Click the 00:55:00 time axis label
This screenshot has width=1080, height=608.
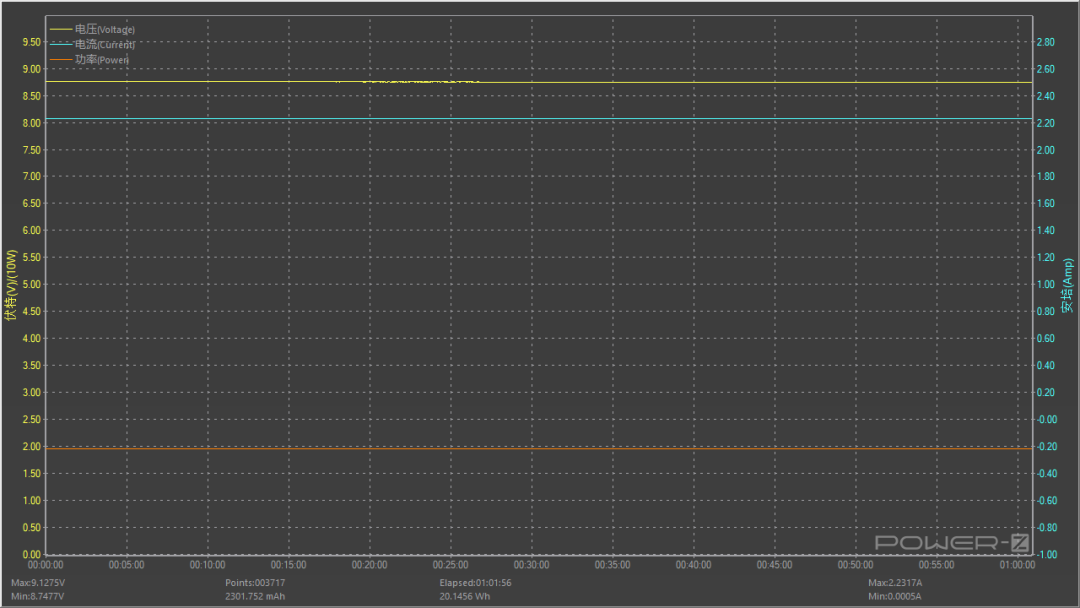937,565
